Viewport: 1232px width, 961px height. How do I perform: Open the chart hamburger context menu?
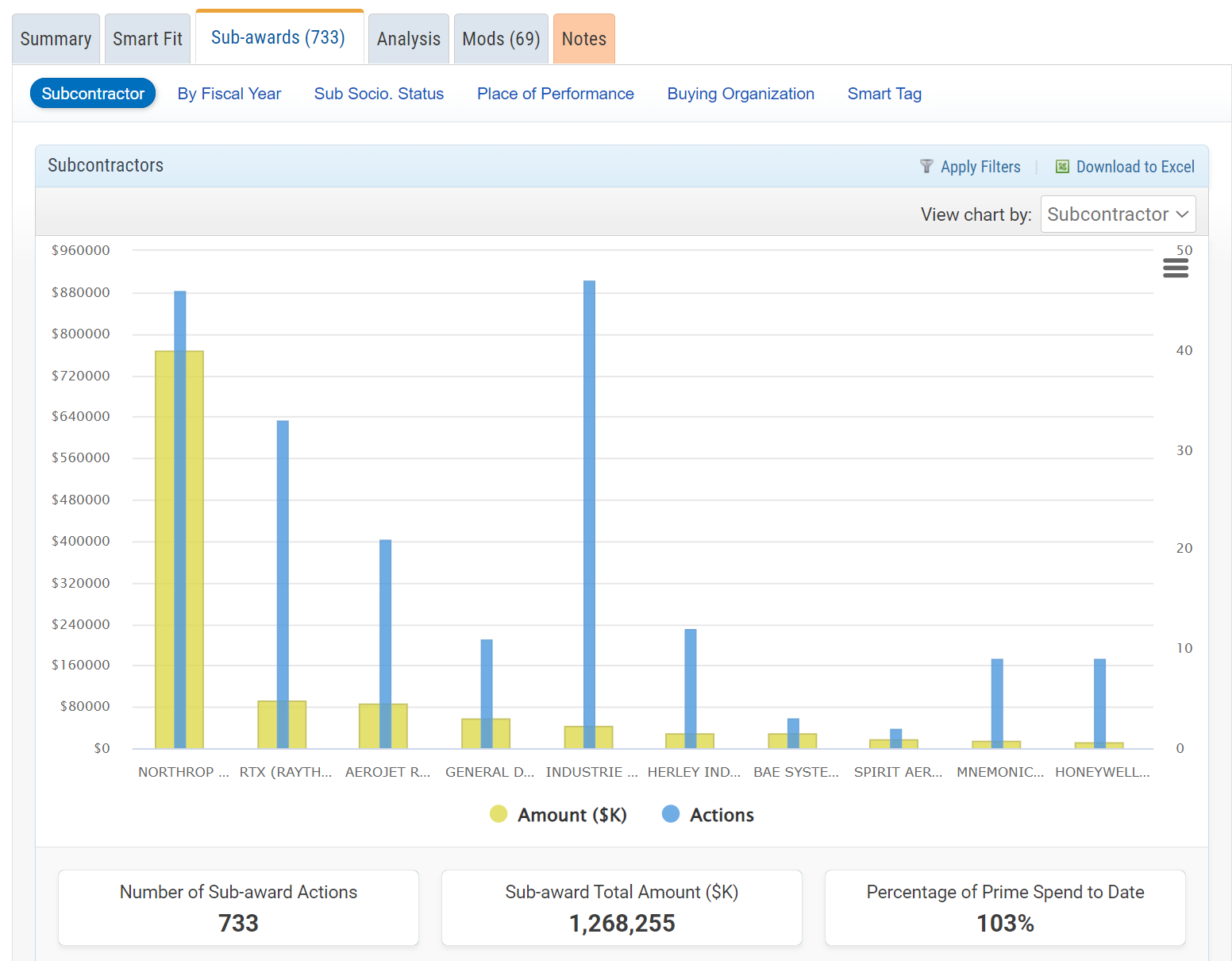1175,268
